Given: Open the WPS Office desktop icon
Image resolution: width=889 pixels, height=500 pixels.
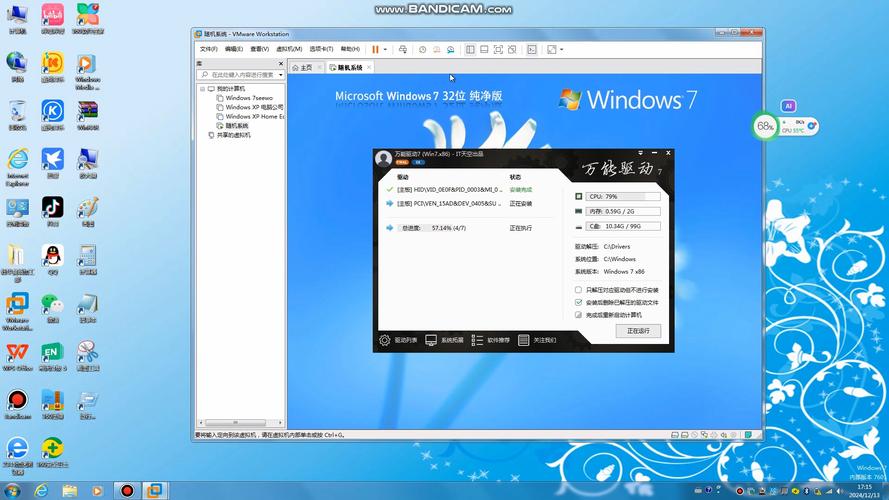Looking at the screenshot, I should click(x=18, y=355).
